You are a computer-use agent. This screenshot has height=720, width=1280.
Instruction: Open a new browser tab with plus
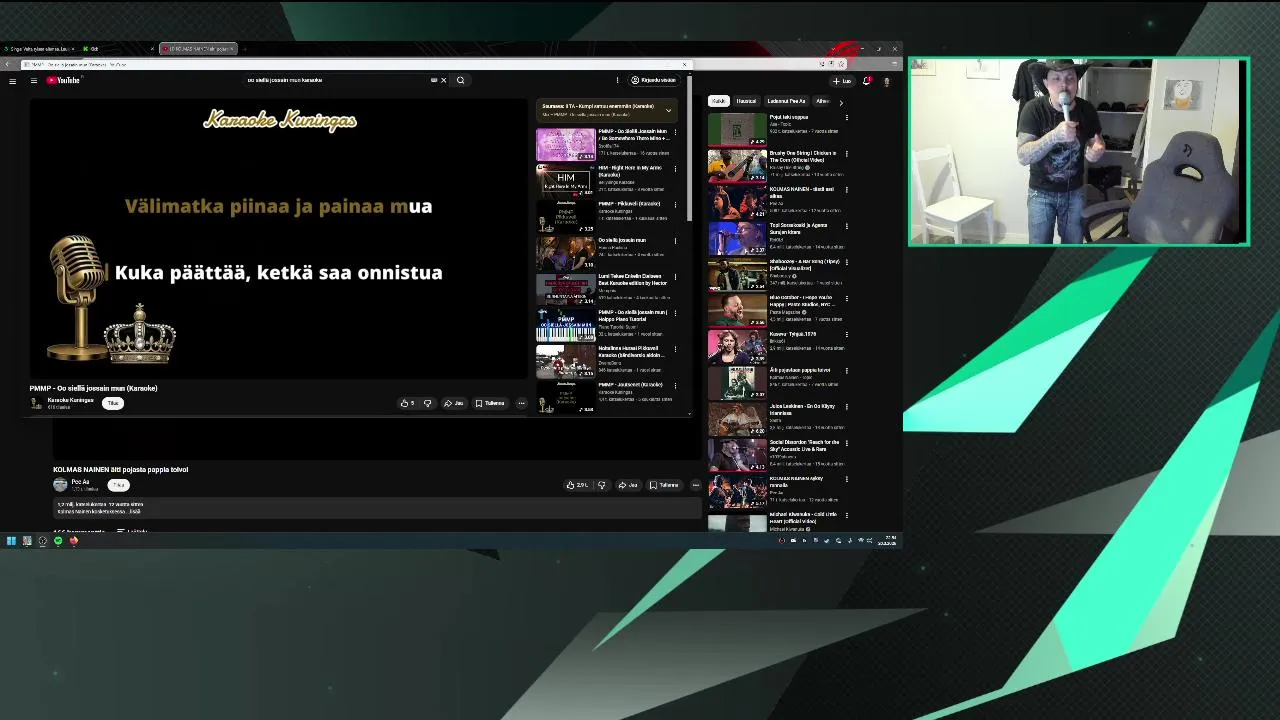pyautogui.click(x=245, y=48)
